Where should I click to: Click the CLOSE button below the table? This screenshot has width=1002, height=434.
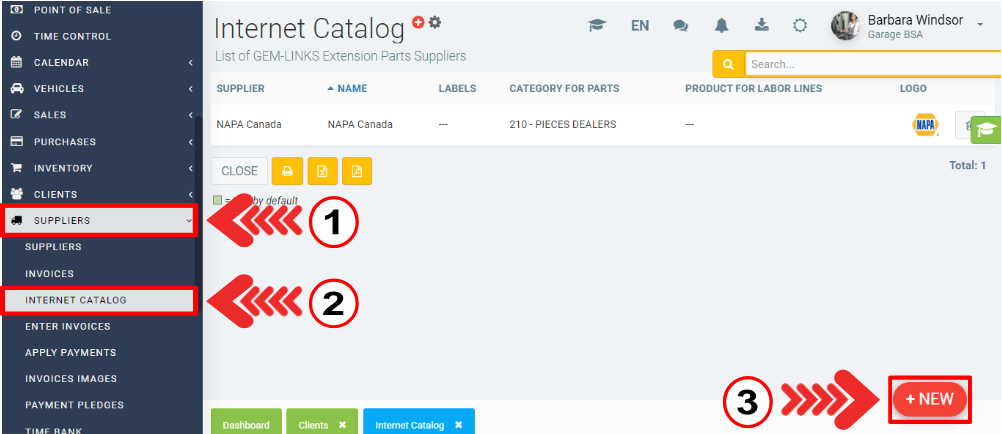[x=239, y=171]
